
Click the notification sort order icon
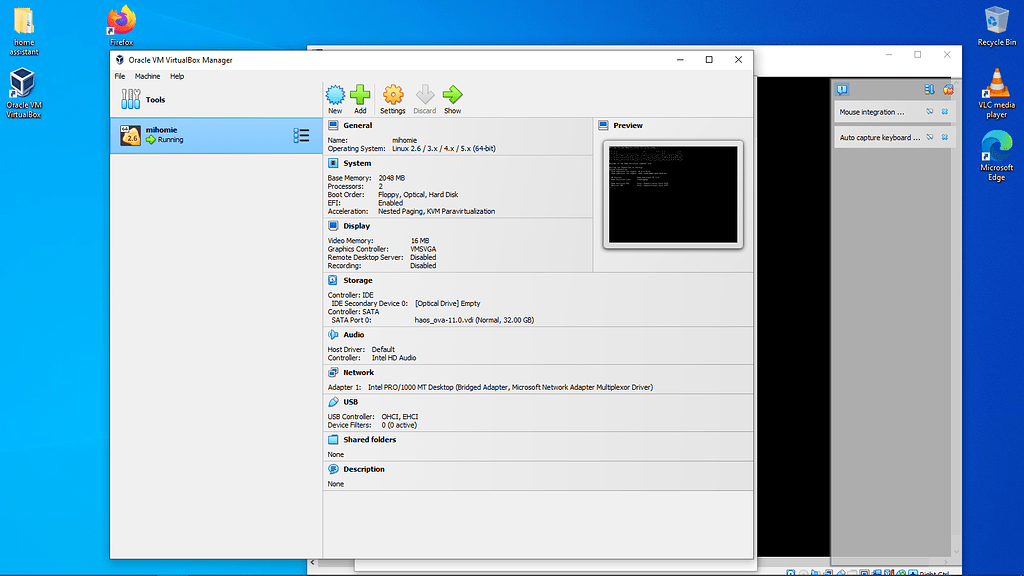coord(929,90)
